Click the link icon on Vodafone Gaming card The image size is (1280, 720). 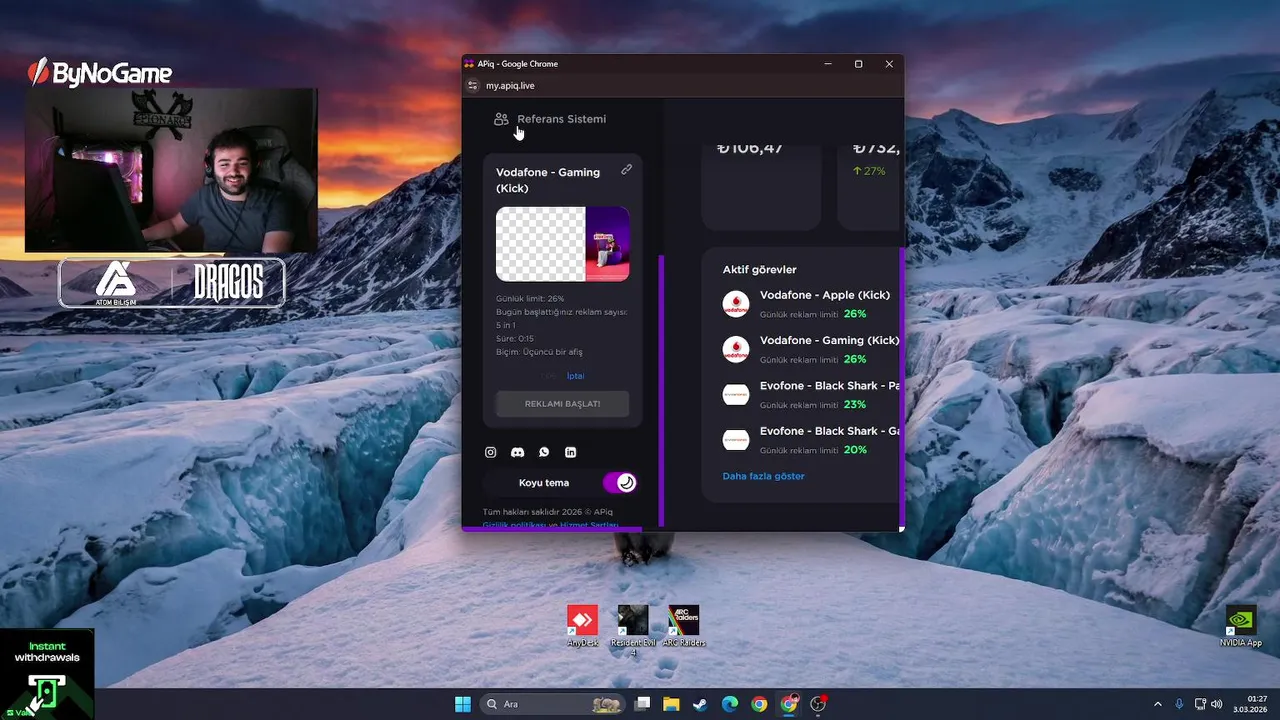(626, 170)
